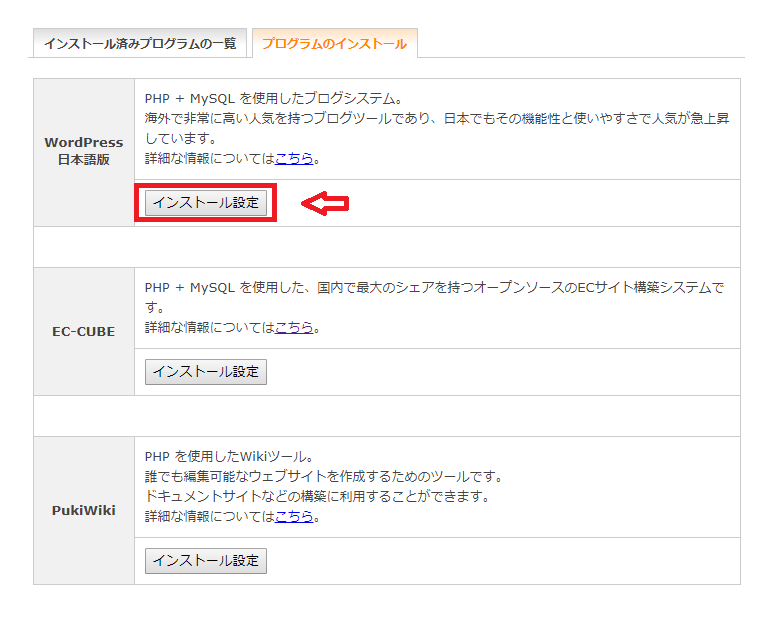Image resolution: width=777 pixels, height=632 pixels.
Task: Open the こちら link in PukiWiki description
Action: [x=294, y=517]
